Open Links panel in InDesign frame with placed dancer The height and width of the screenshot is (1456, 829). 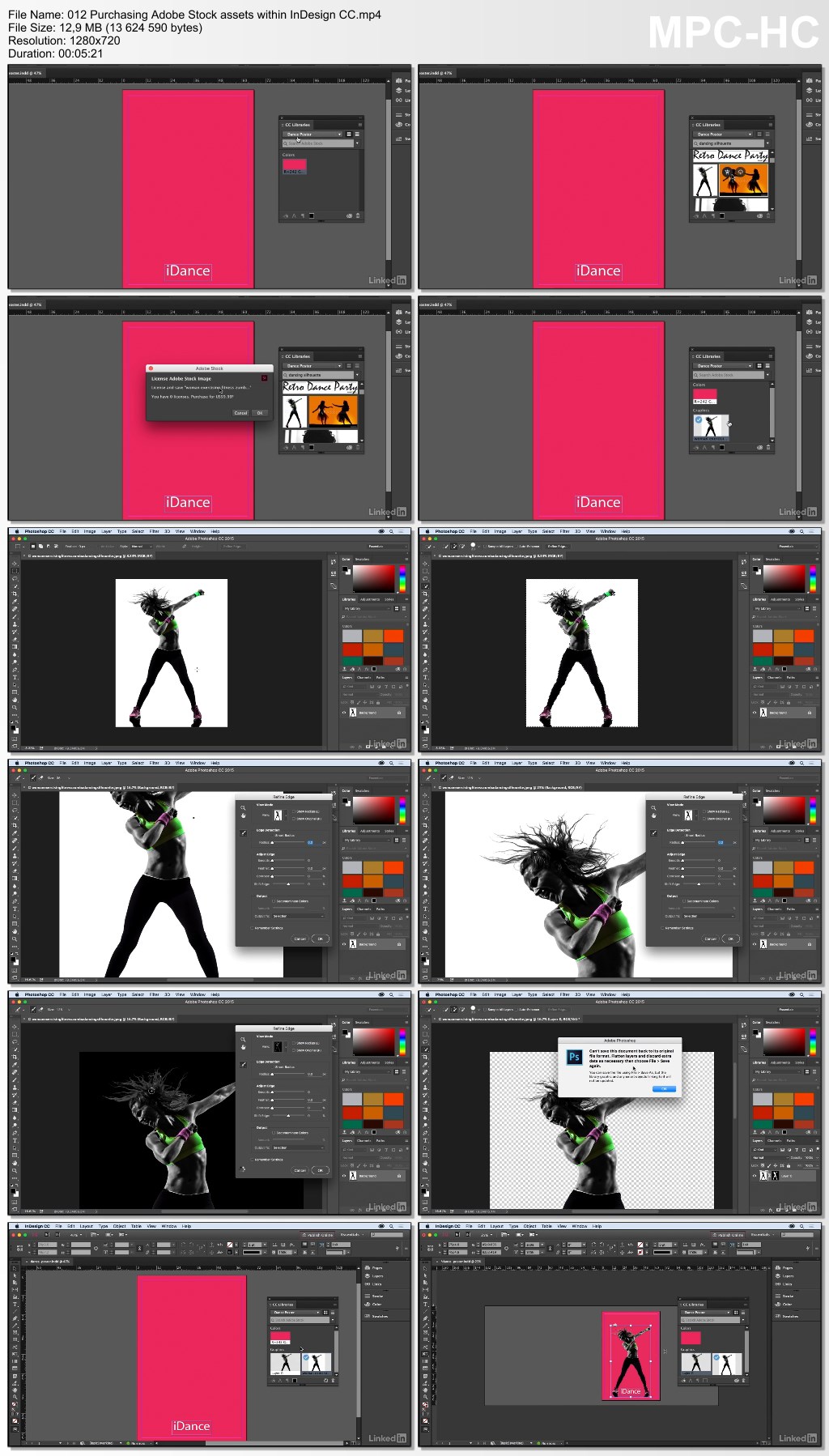784,1284
